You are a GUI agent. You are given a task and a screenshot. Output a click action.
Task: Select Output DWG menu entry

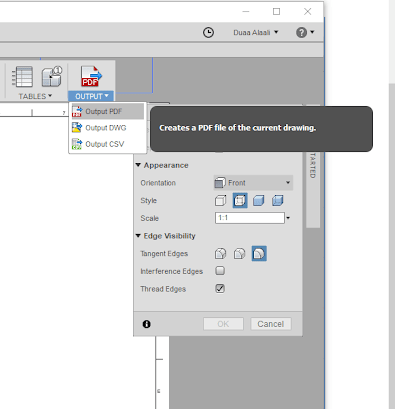point(108,128)
